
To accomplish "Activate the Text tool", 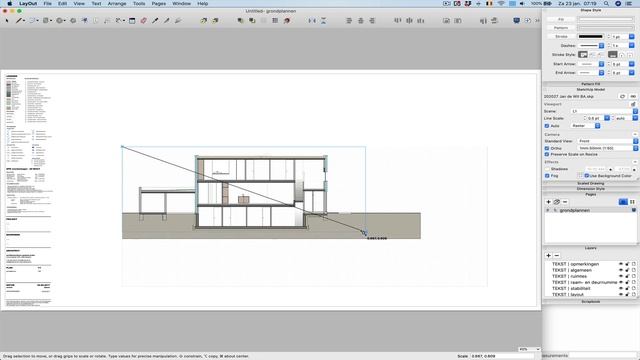I will pyautogui.click(x=96, y=20).
